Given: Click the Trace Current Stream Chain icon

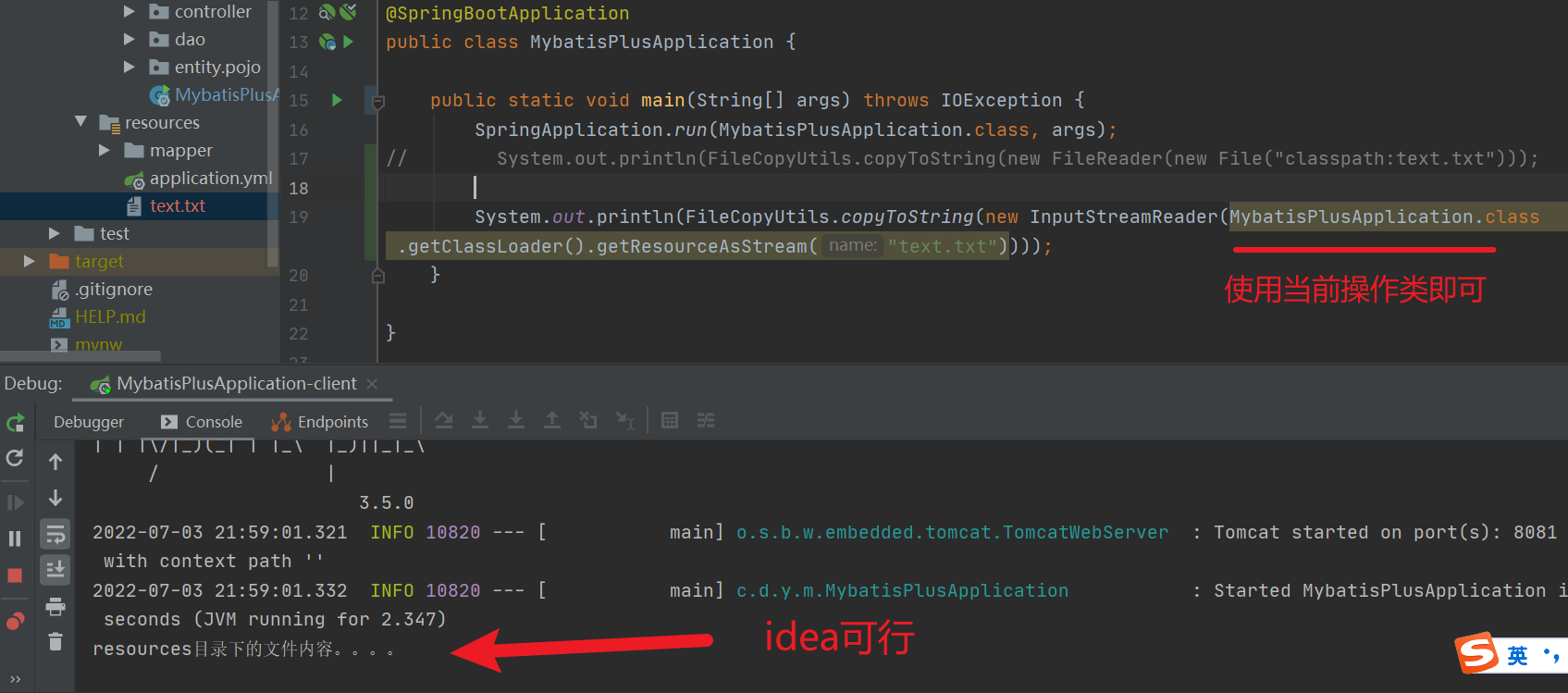Looking at the screenshot, I should click(x=706, y=421).
